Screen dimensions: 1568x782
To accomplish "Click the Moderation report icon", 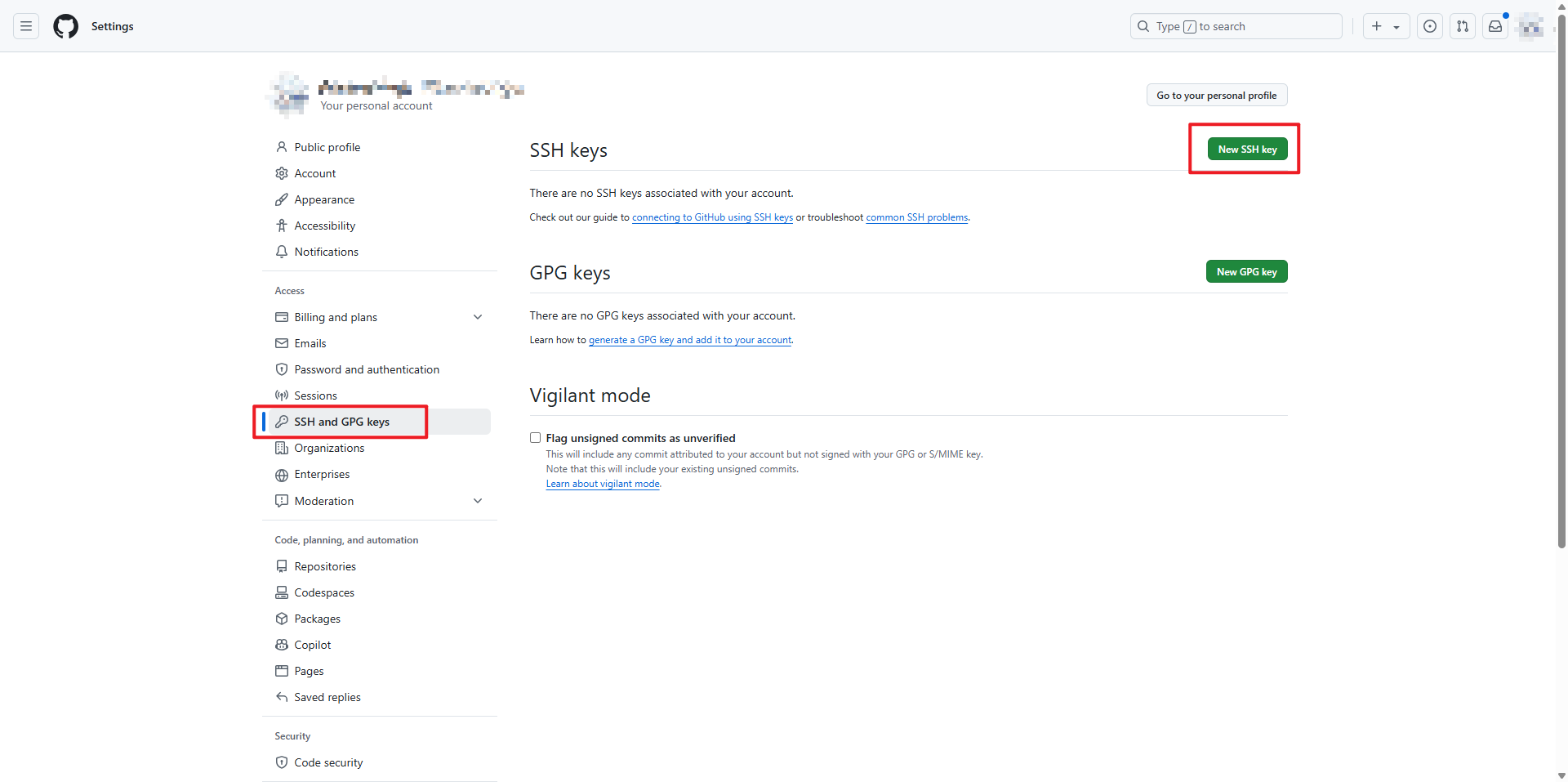I will pos(282,501).
